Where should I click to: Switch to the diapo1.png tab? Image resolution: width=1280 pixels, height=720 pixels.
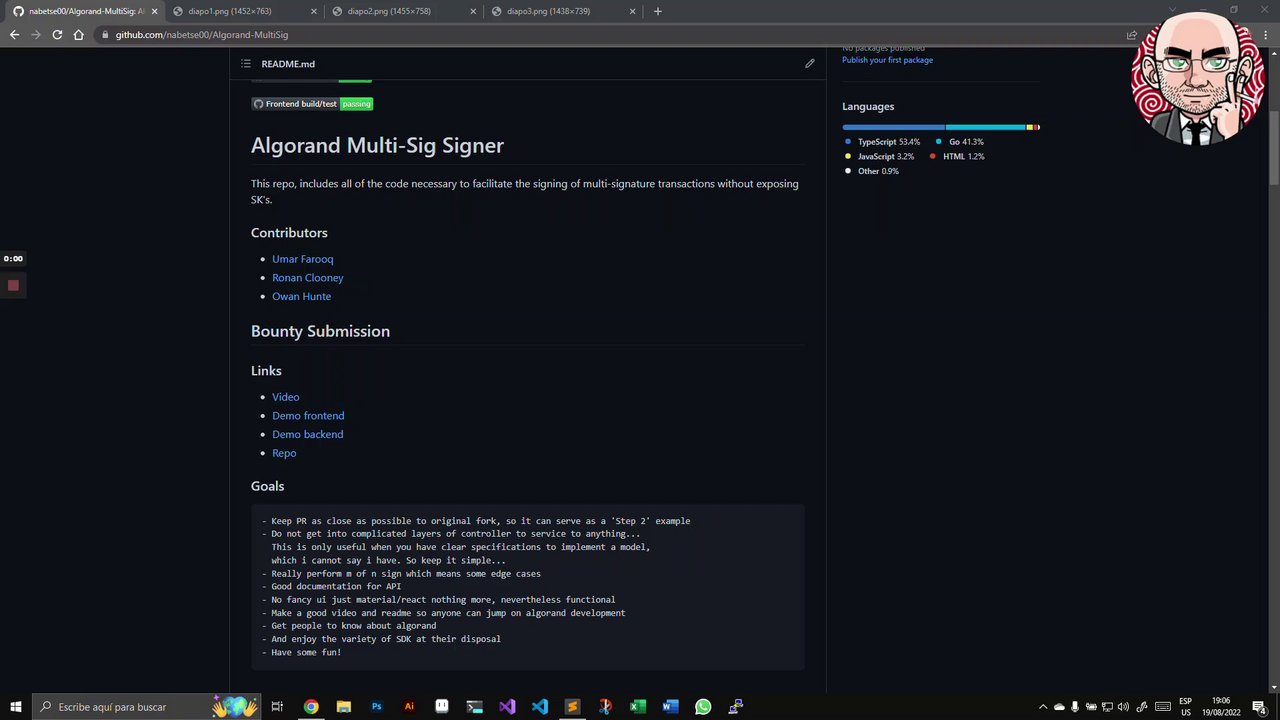pos(243,11)
